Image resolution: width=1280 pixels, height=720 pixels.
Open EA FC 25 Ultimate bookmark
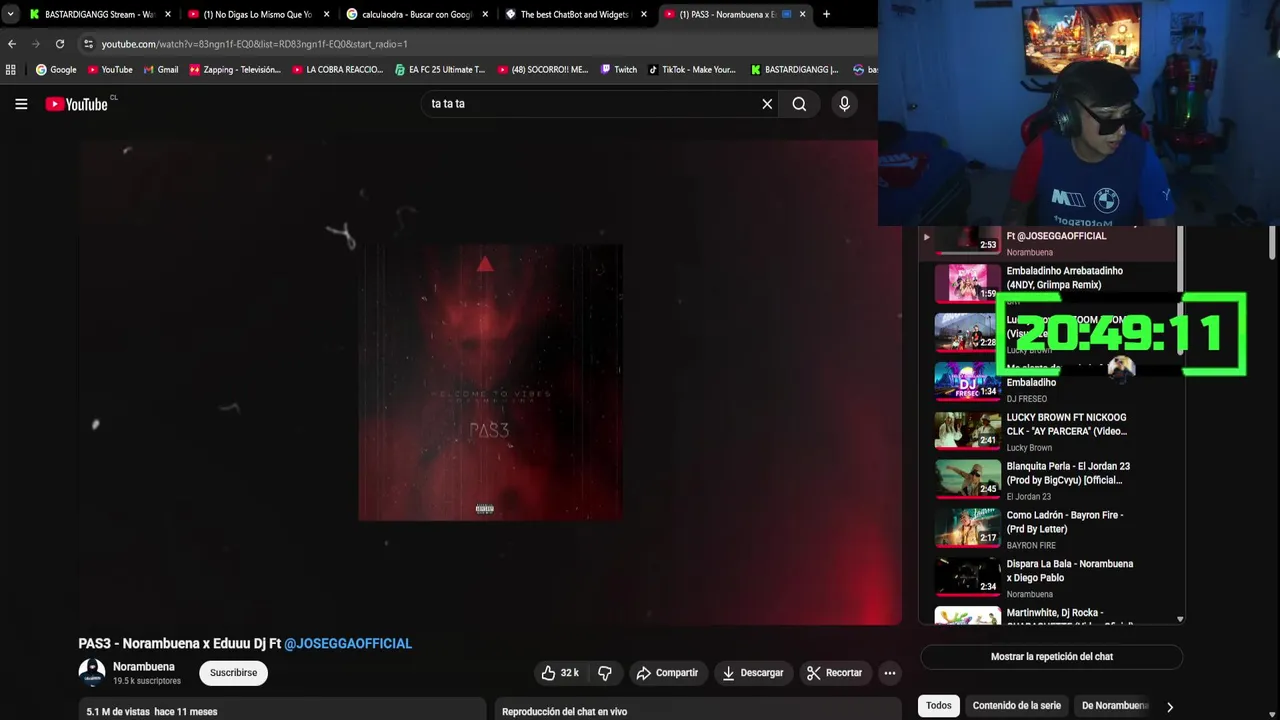point(440,70)
